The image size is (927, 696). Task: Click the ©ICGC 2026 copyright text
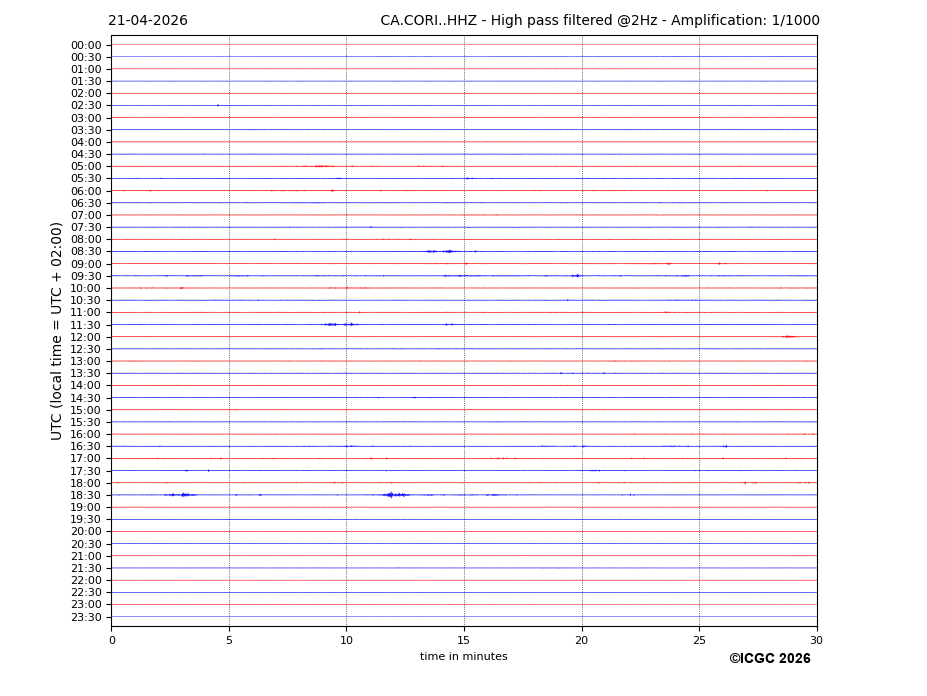pos(769,658)
